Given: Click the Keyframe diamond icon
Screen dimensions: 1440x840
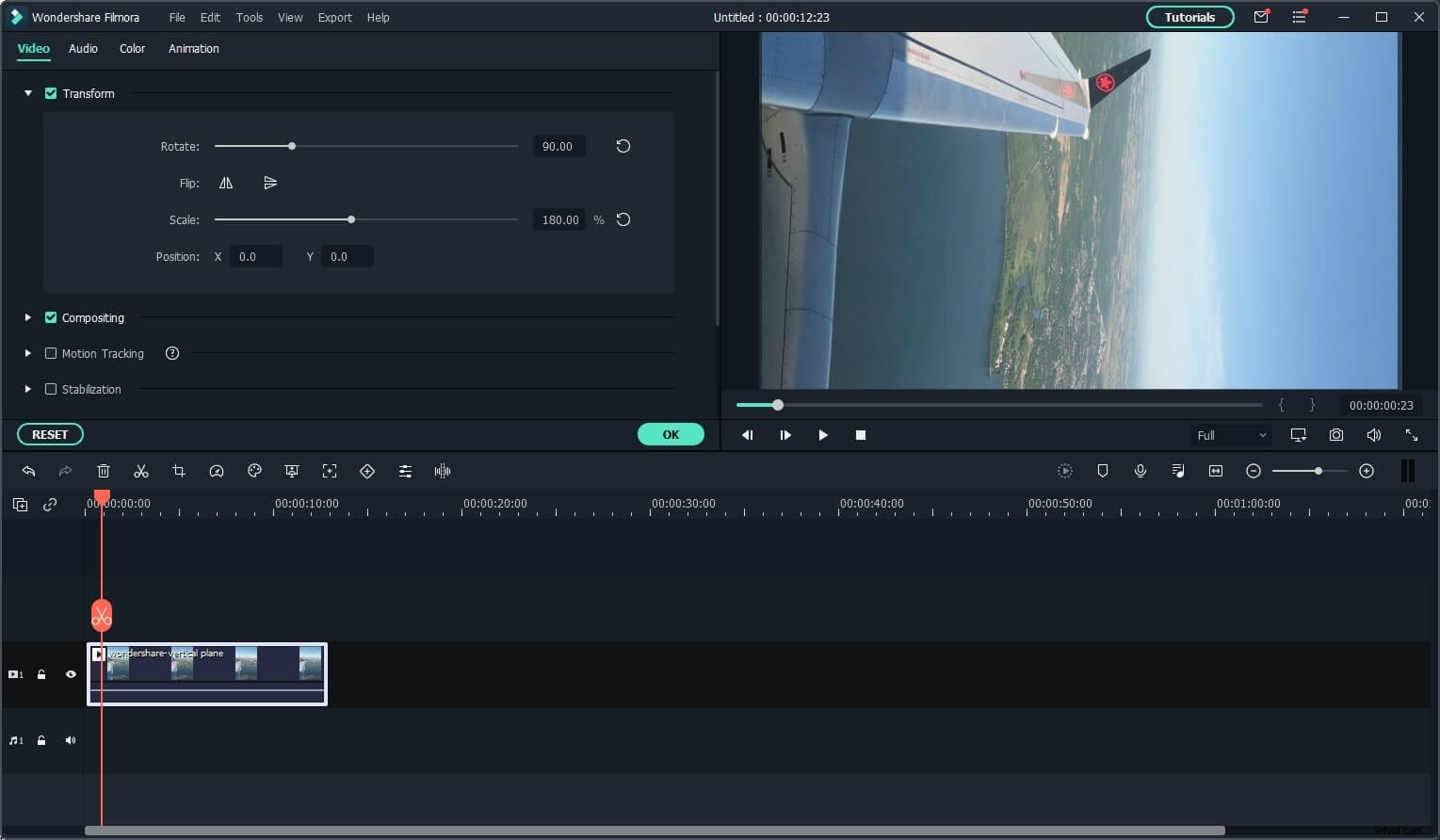Looking at the screenshot, I should click(x=367, y=471).
